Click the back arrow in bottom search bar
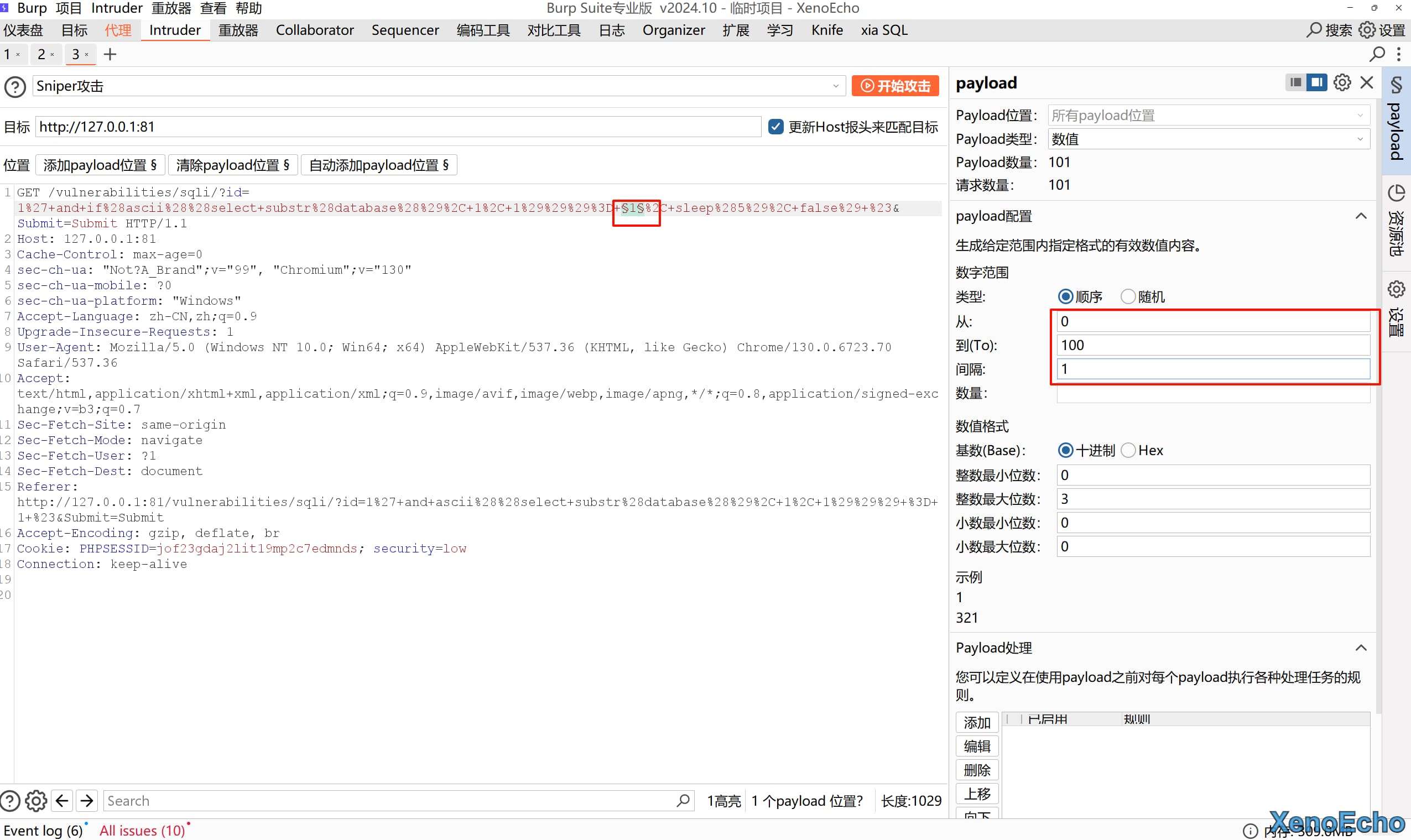The height and width of the screenshot is (840, 1411). tap(63, 800)
